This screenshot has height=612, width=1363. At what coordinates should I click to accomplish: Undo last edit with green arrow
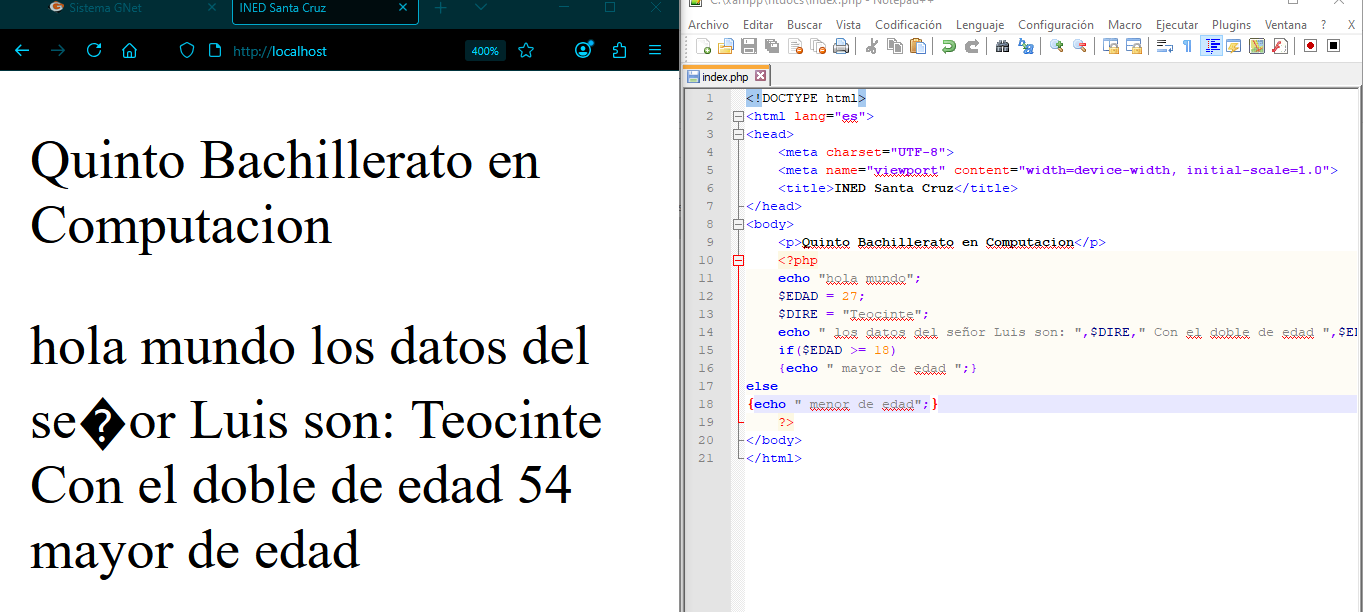pyautogui.click(x=948, y=46)
